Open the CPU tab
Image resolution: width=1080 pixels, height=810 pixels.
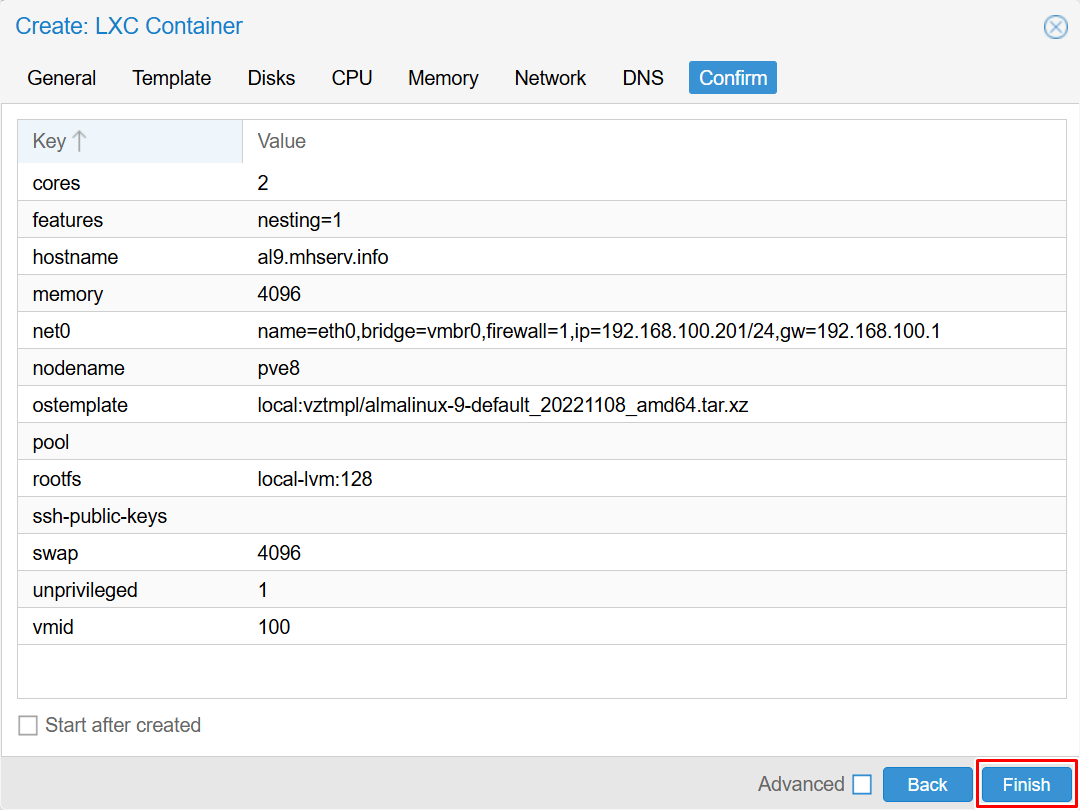point(352,78)
